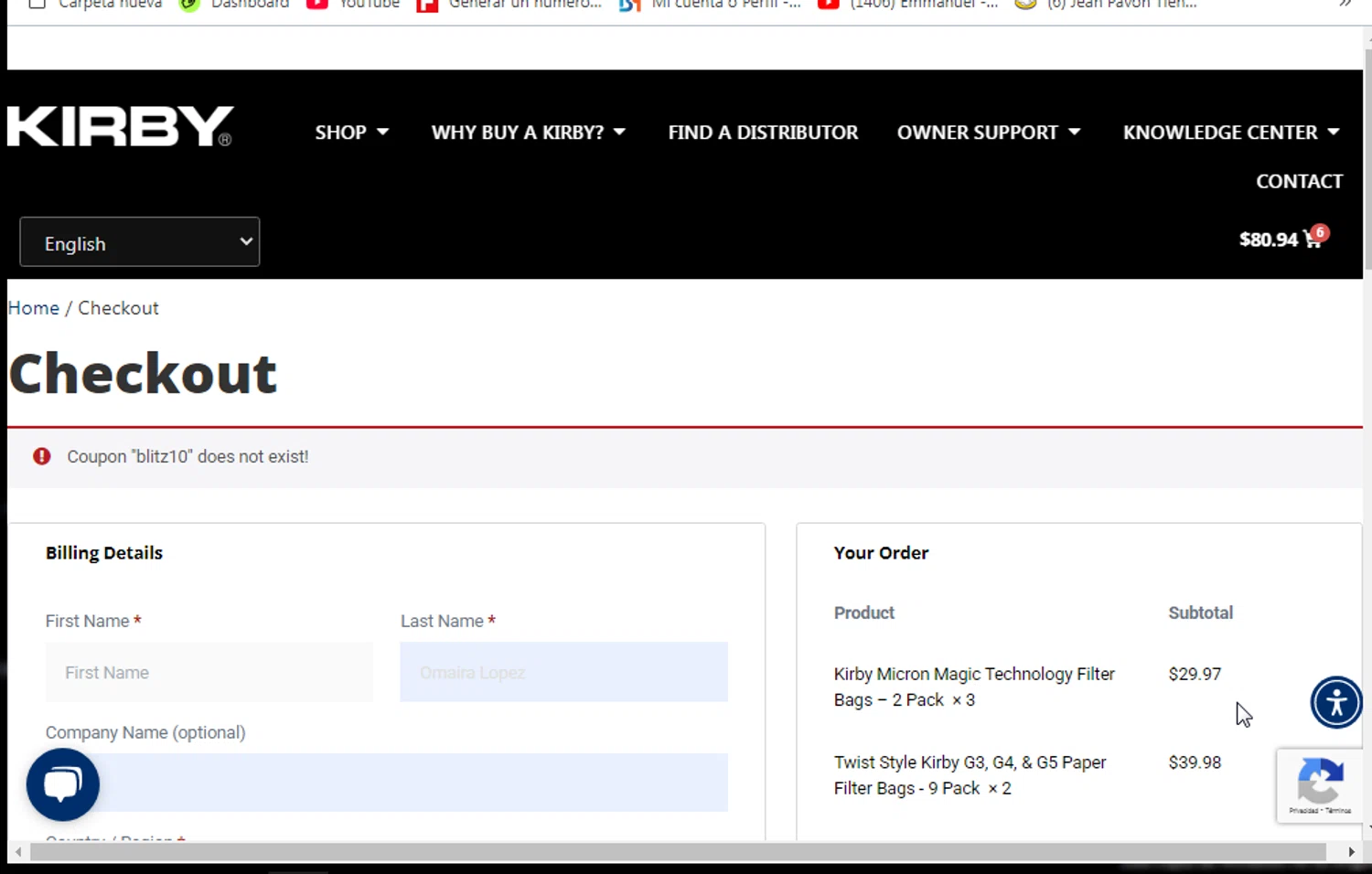Click the $39.98 subtotal value
This screenshot has height=874, width=1372.
pyautogui.click(x=1195, y=762)
